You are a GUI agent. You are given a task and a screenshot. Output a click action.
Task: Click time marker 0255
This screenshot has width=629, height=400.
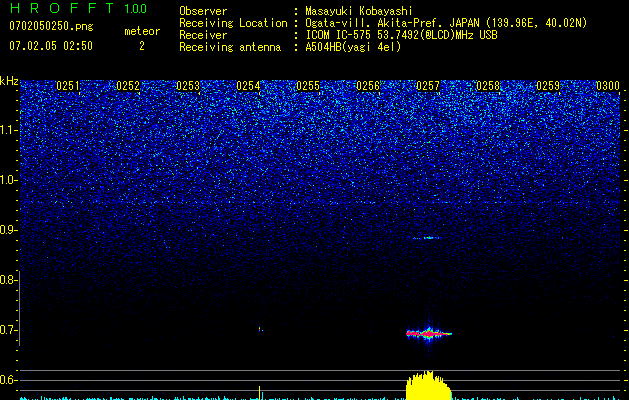[308, 86]
